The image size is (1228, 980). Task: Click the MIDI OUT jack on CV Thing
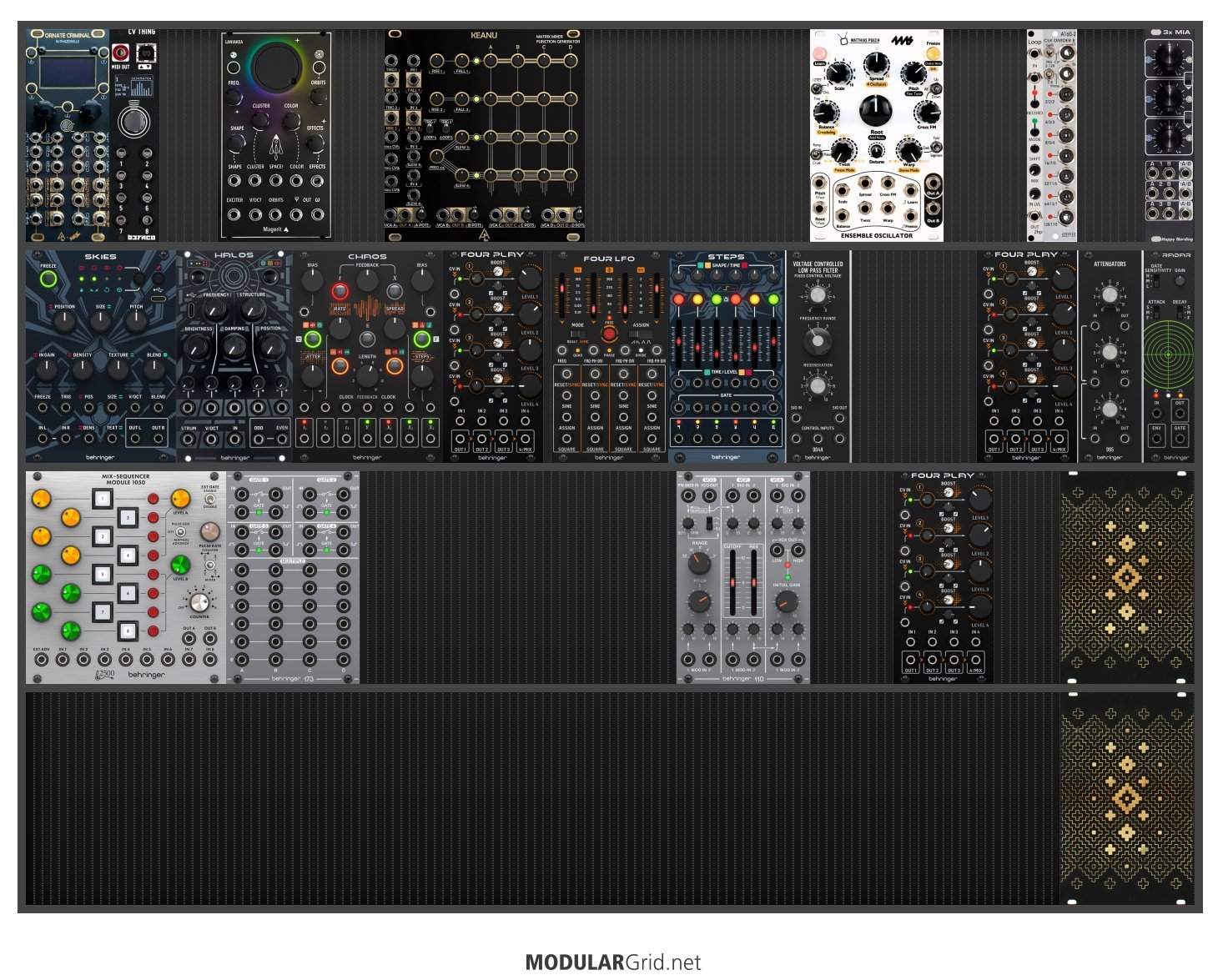[120, 54]
